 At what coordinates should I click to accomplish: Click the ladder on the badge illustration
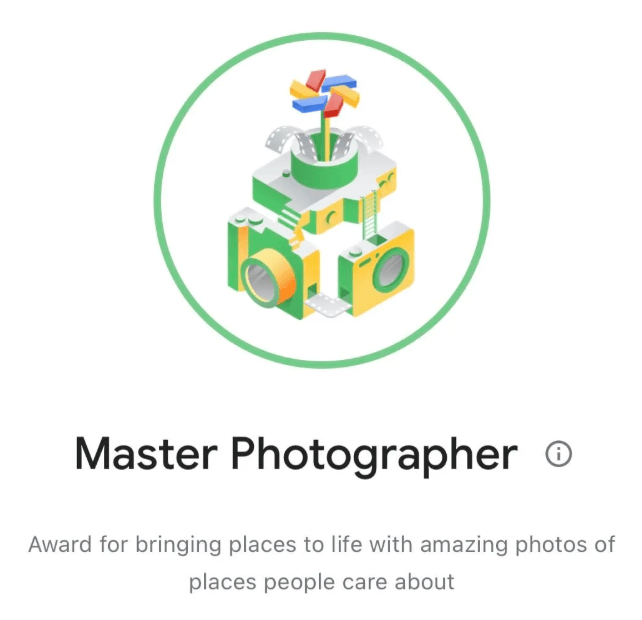pyautogui.click(x=369, y=215)
